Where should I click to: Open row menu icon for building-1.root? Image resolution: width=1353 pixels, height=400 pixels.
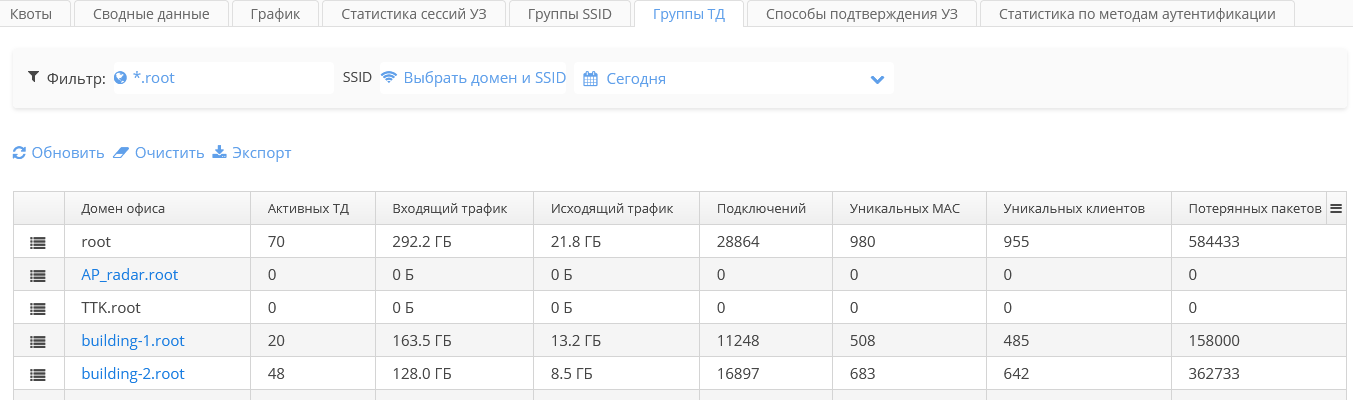tap(38, 341)
